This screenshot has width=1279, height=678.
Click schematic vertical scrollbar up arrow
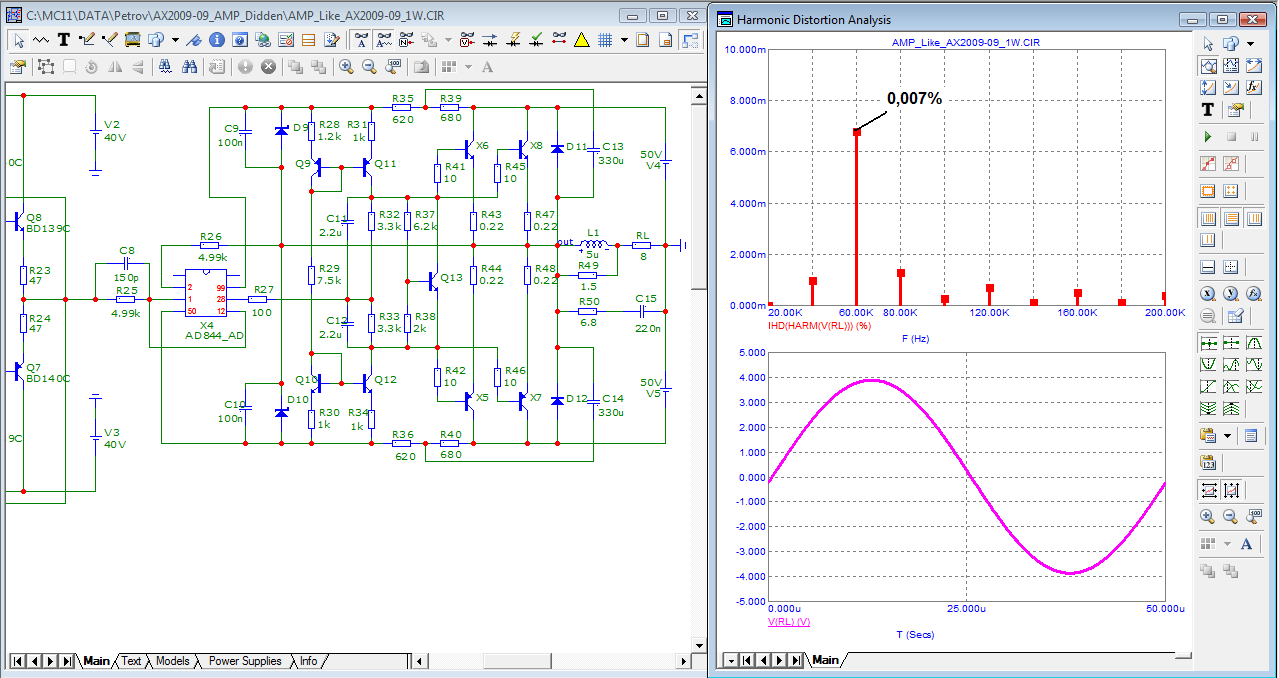click(x=699, y=94)
